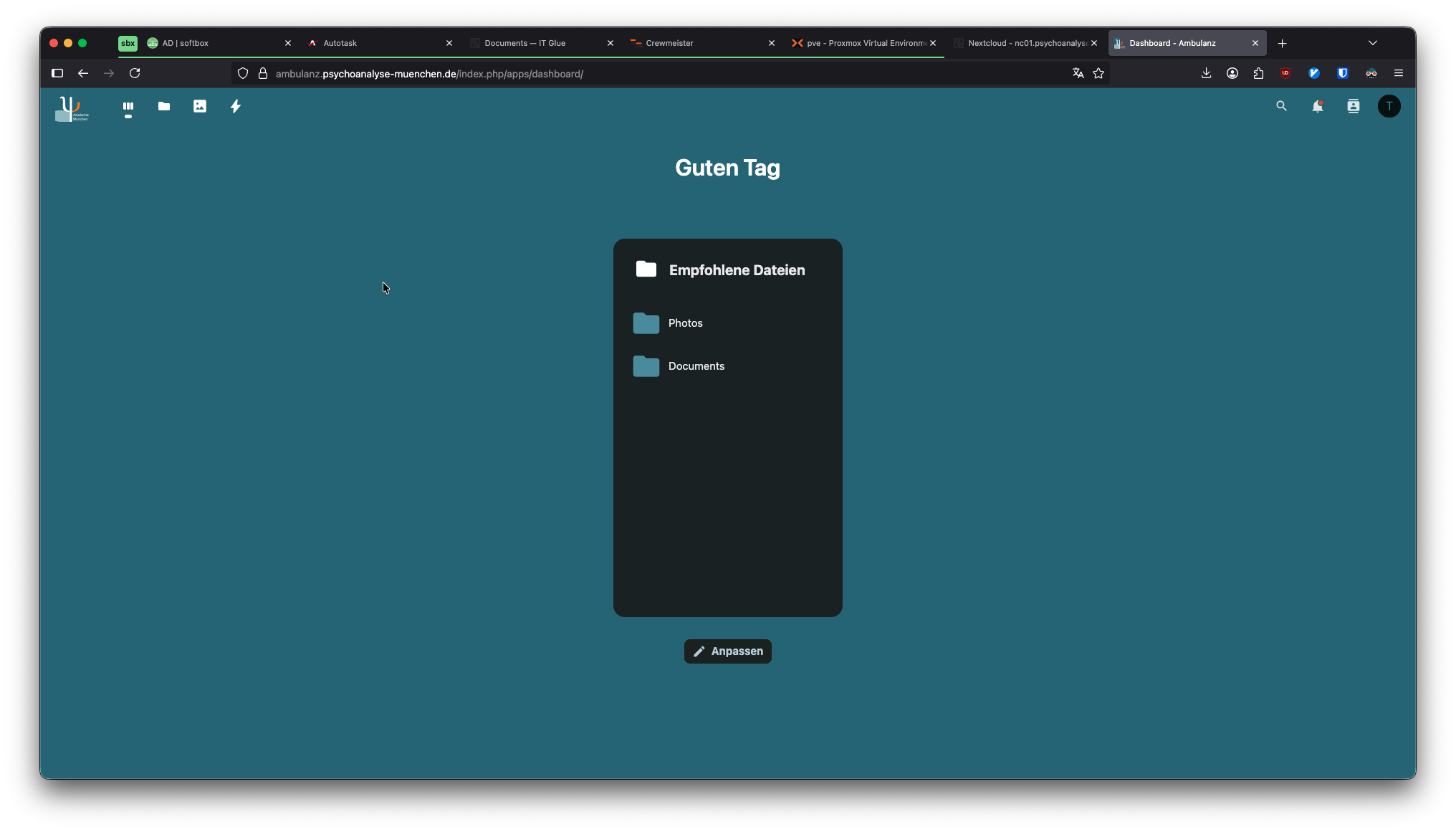Open the Documents folder entry
Screen dimensions: 1456x832
[x=696, y=366]
